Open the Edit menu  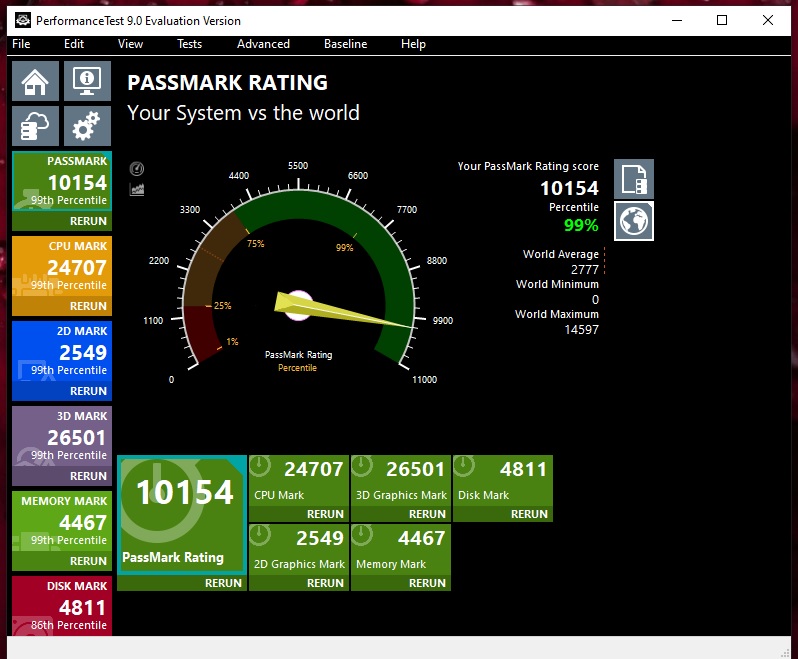[x=74, y=44]
